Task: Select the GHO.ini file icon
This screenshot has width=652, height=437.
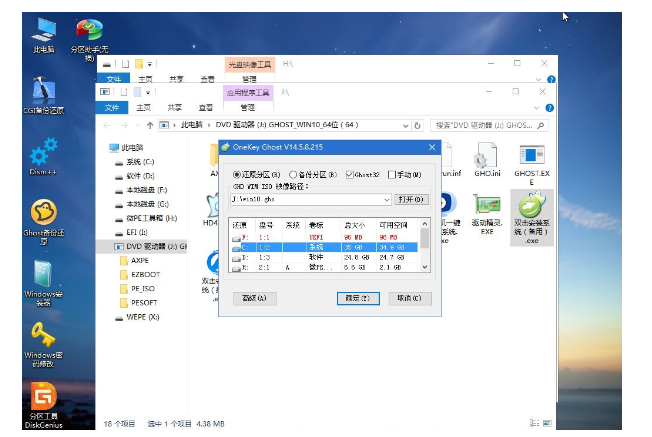Action: [x=487, y=160]
